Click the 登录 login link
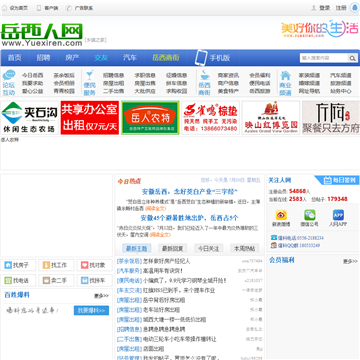Image resolution: width=360 pixels, height=360 pixels. [325, 8]
